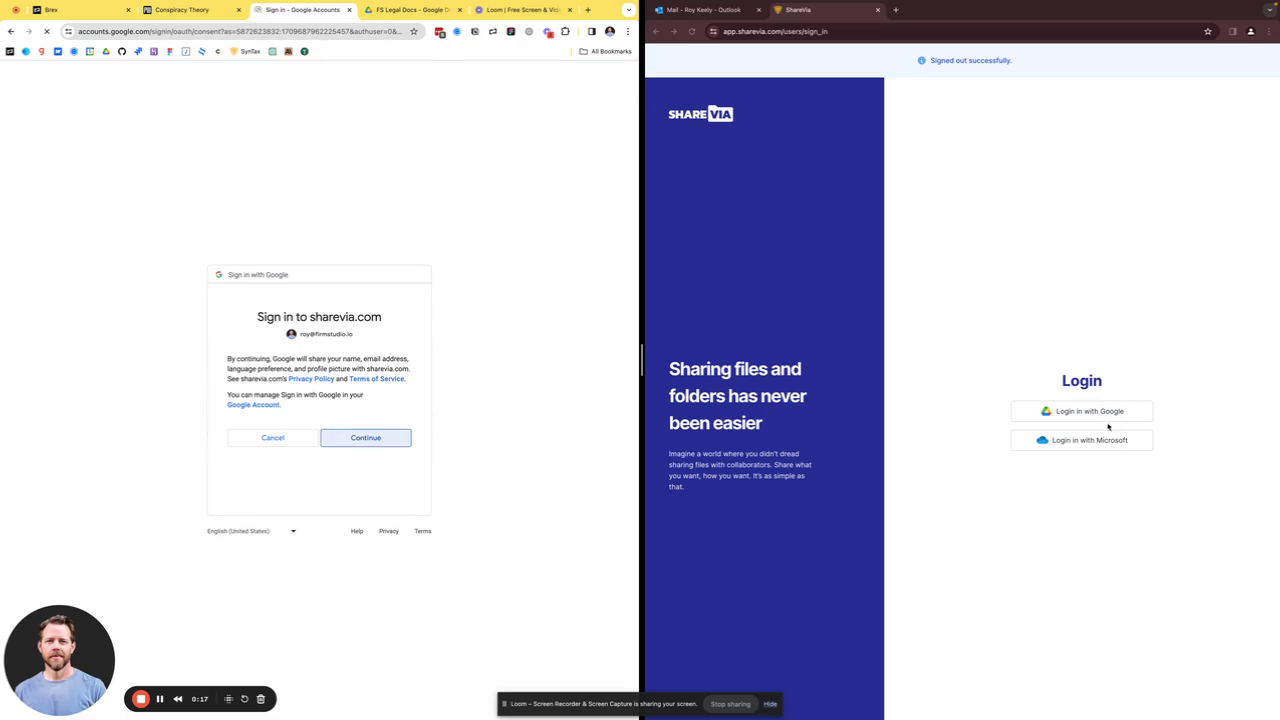Close the Brex tab

tap(128, 10)
